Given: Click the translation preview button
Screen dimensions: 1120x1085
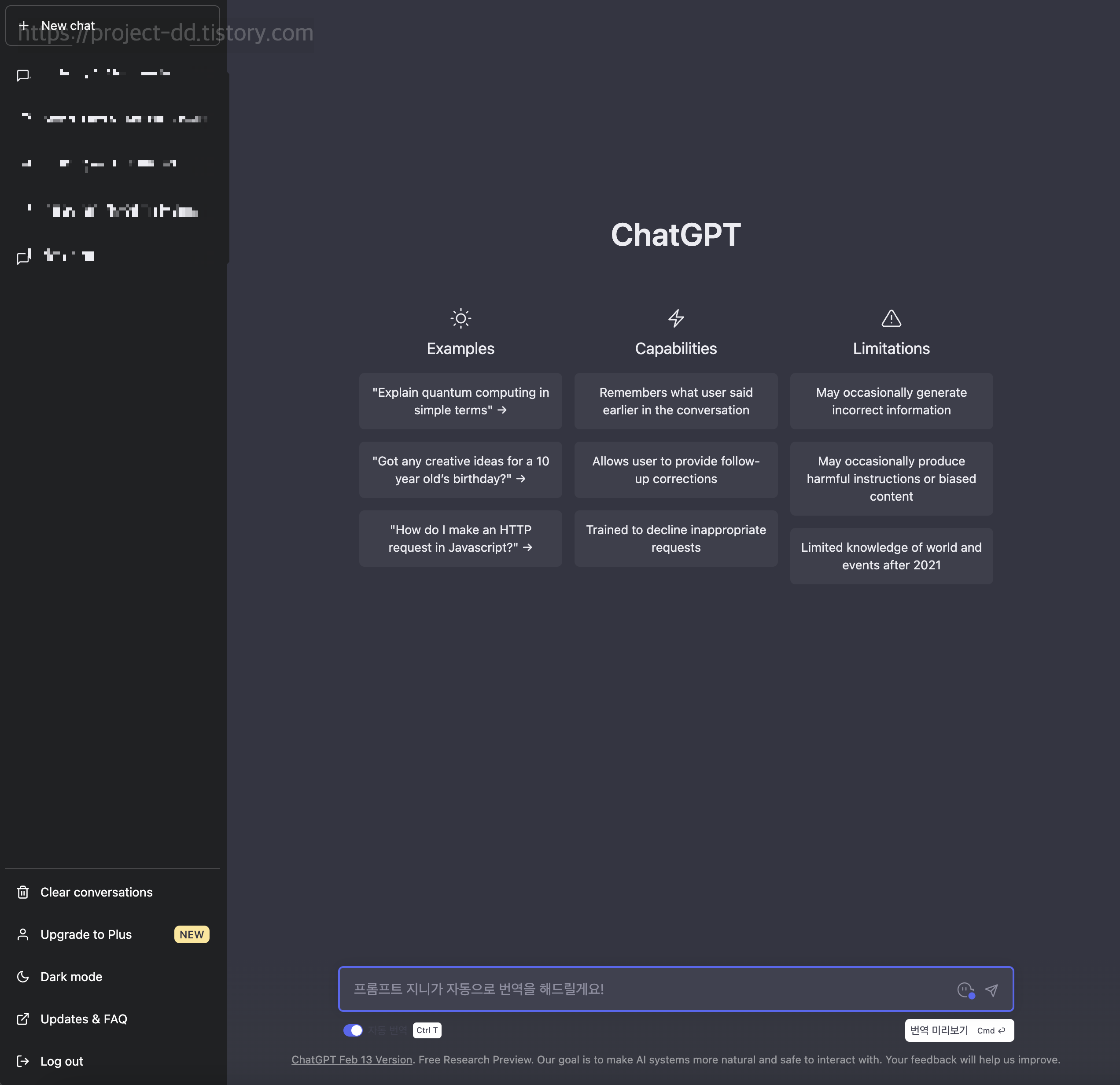Looking at the screenshot, I should (x=959, y=1030).
